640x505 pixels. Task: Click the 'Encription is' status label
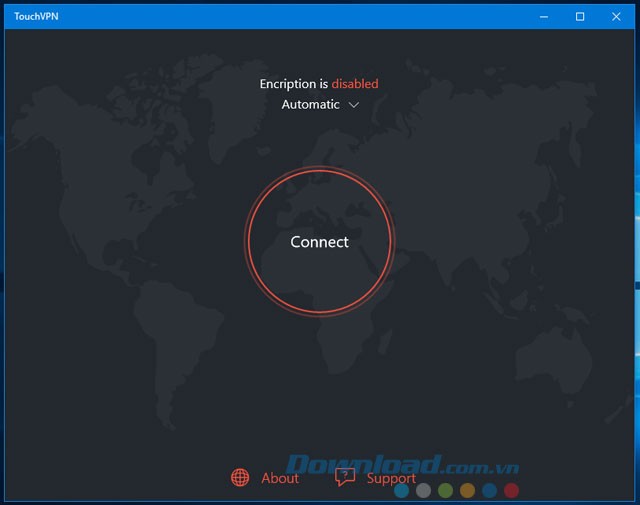(x=294, y=84)
